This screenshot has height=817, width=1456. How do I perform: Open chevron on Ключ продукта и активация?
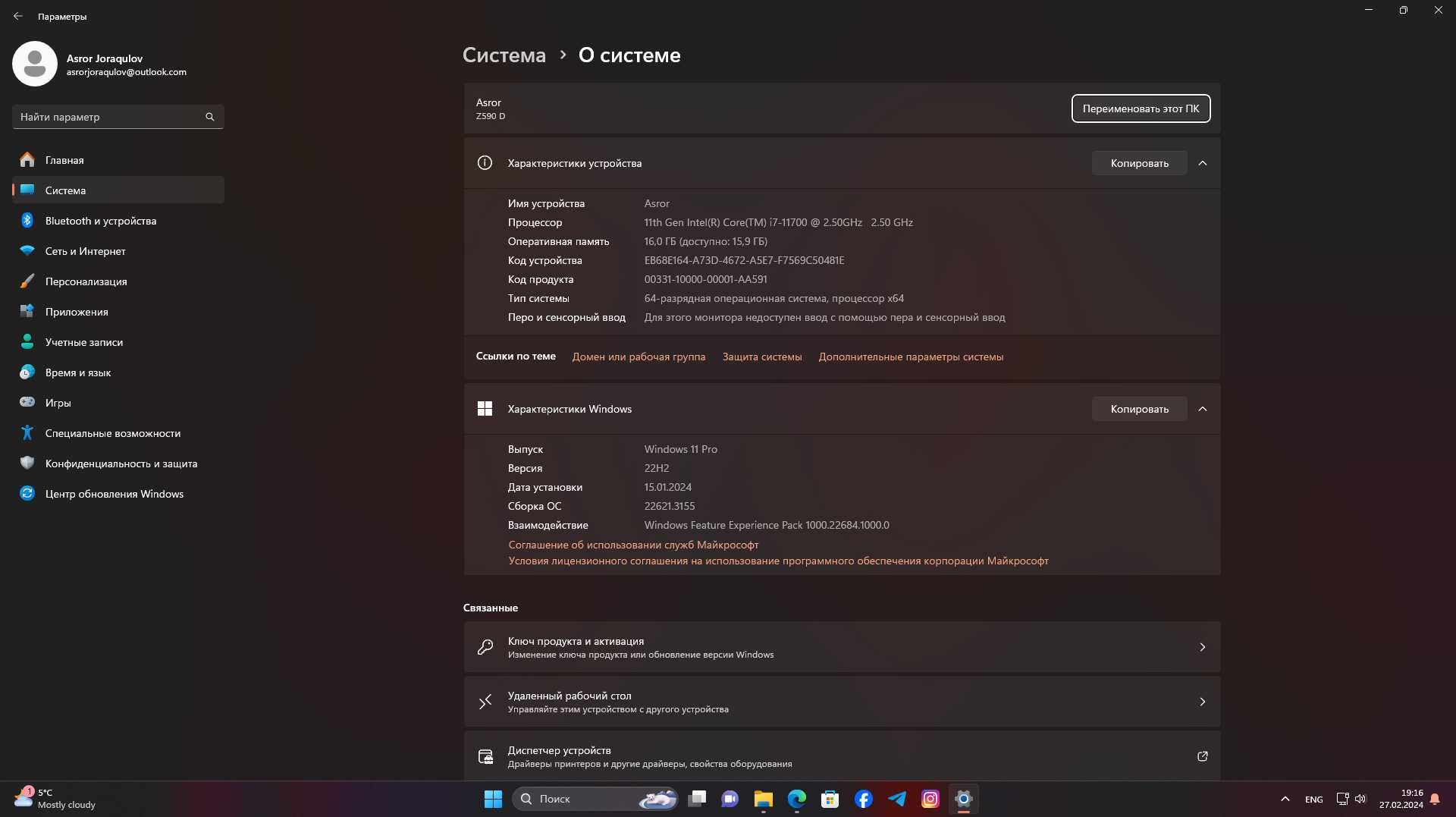click(1203, 647)
